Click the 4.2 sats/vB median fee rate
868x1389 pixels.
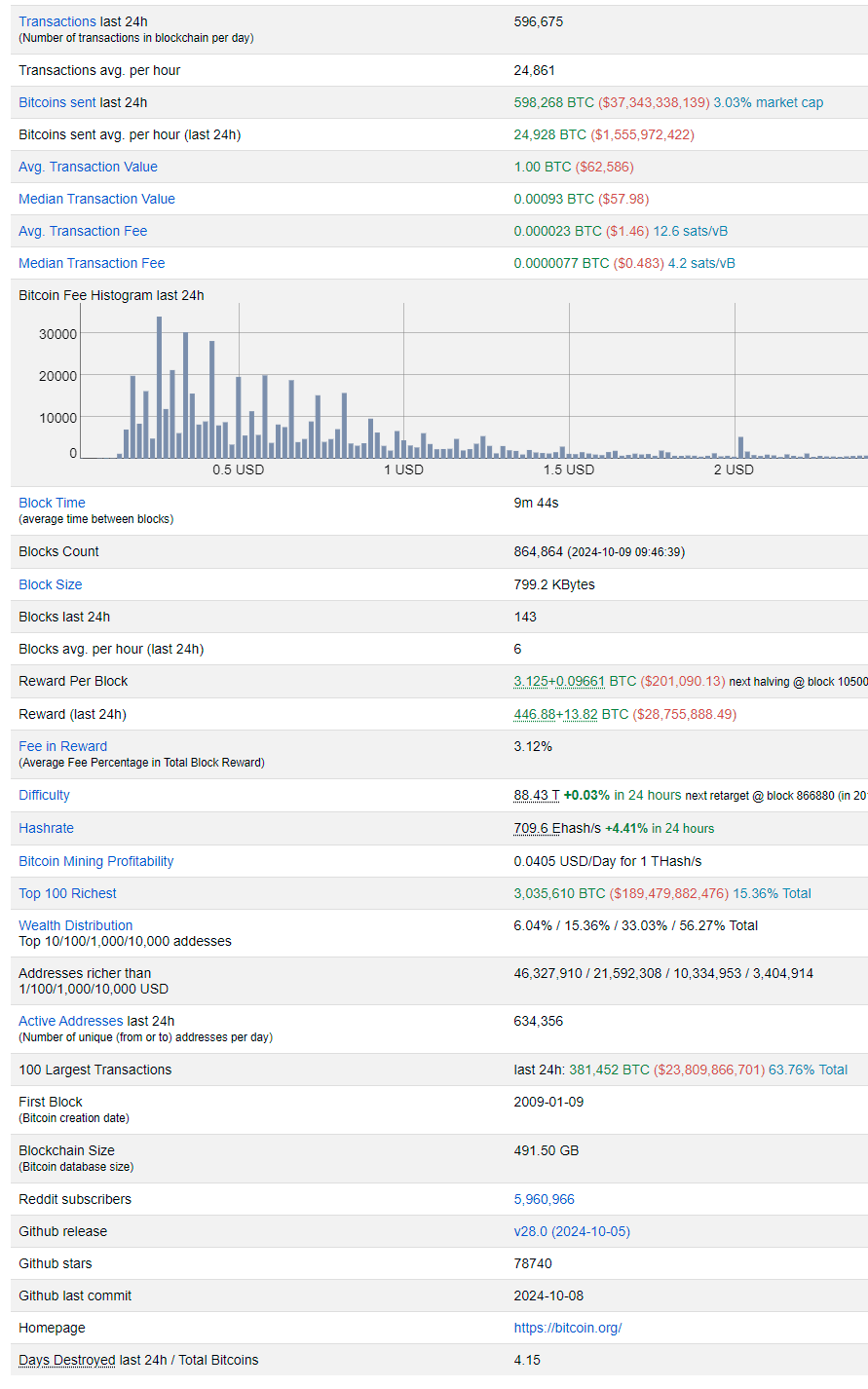point(701,263)
